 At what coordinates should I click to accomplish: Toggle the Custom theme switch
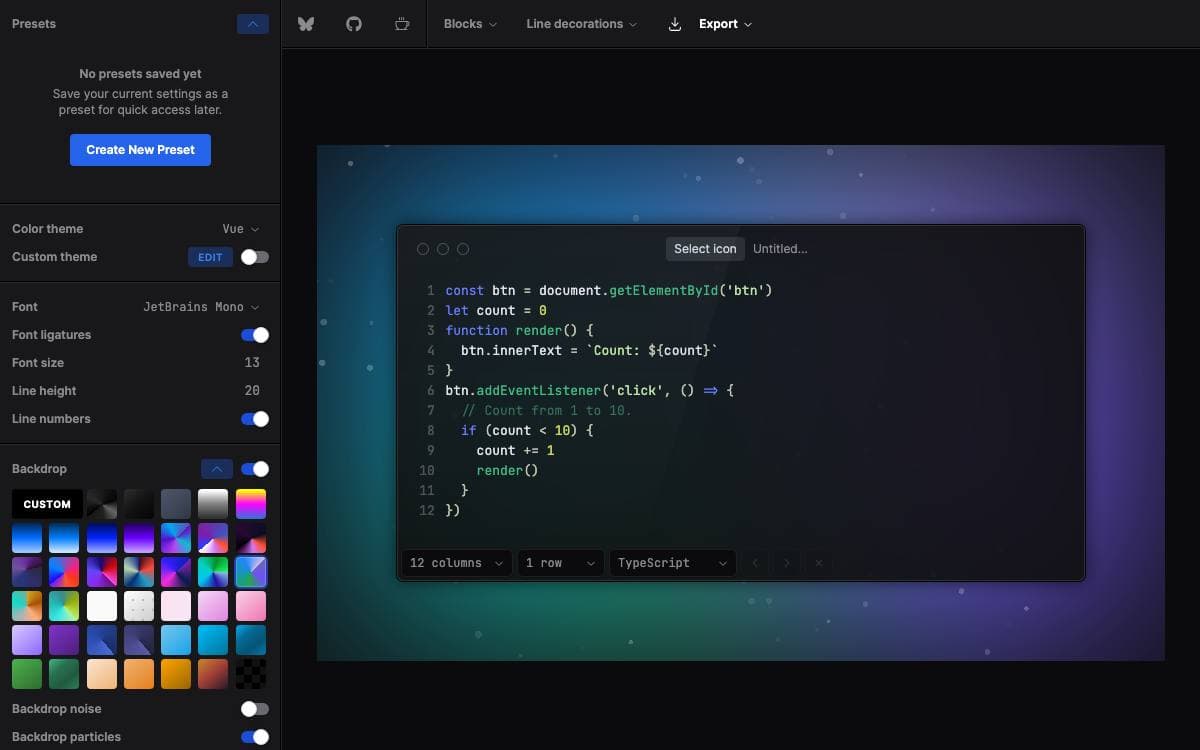tap(255, 257)
